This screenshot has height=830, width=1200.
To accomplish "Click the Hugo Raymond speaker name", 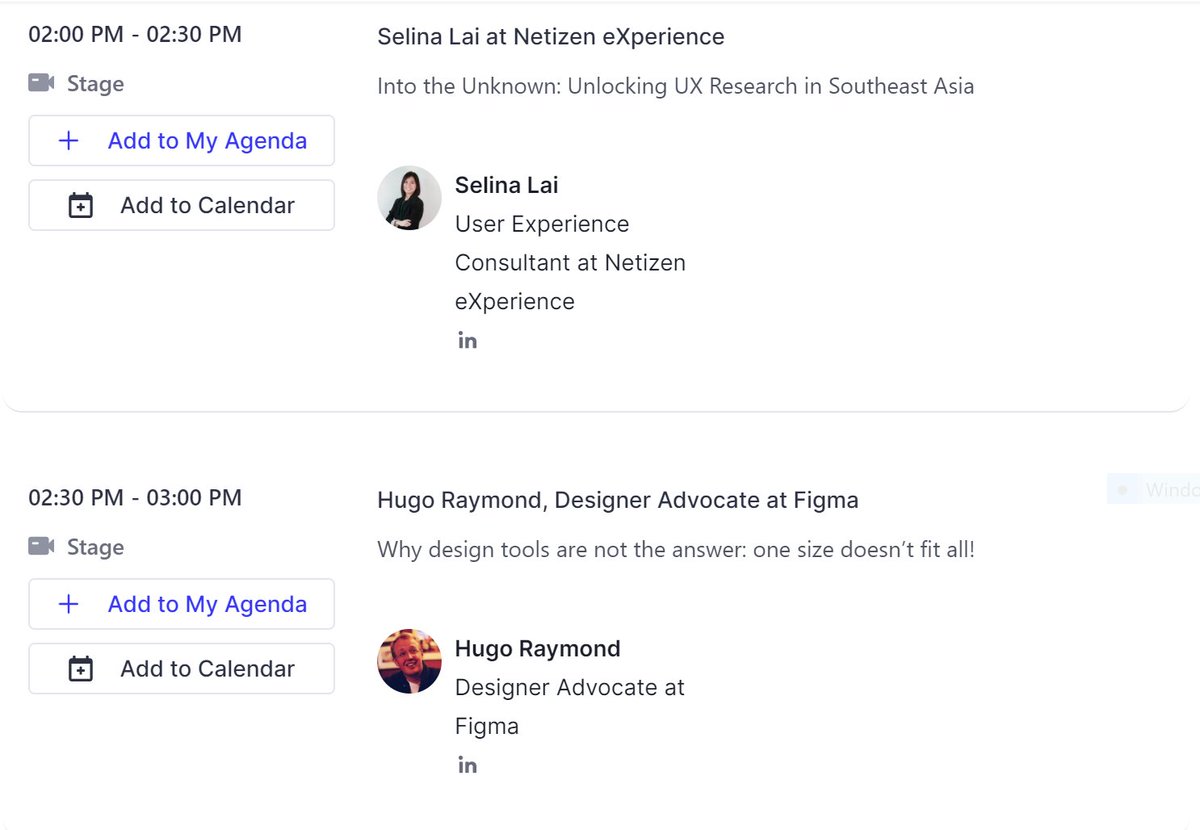I will [537, 649].
